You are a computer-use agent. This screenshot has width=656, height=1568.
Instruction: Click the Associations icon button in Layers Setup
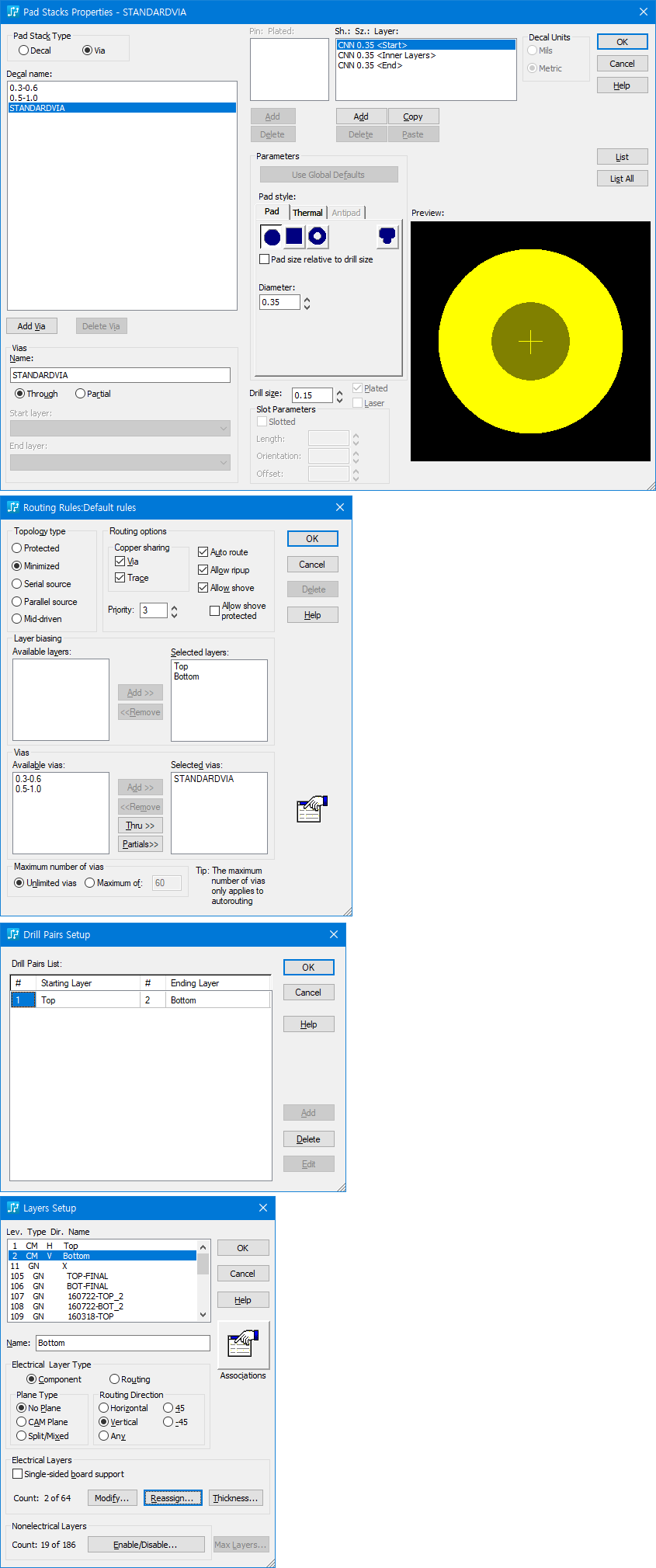[243, 1344]
